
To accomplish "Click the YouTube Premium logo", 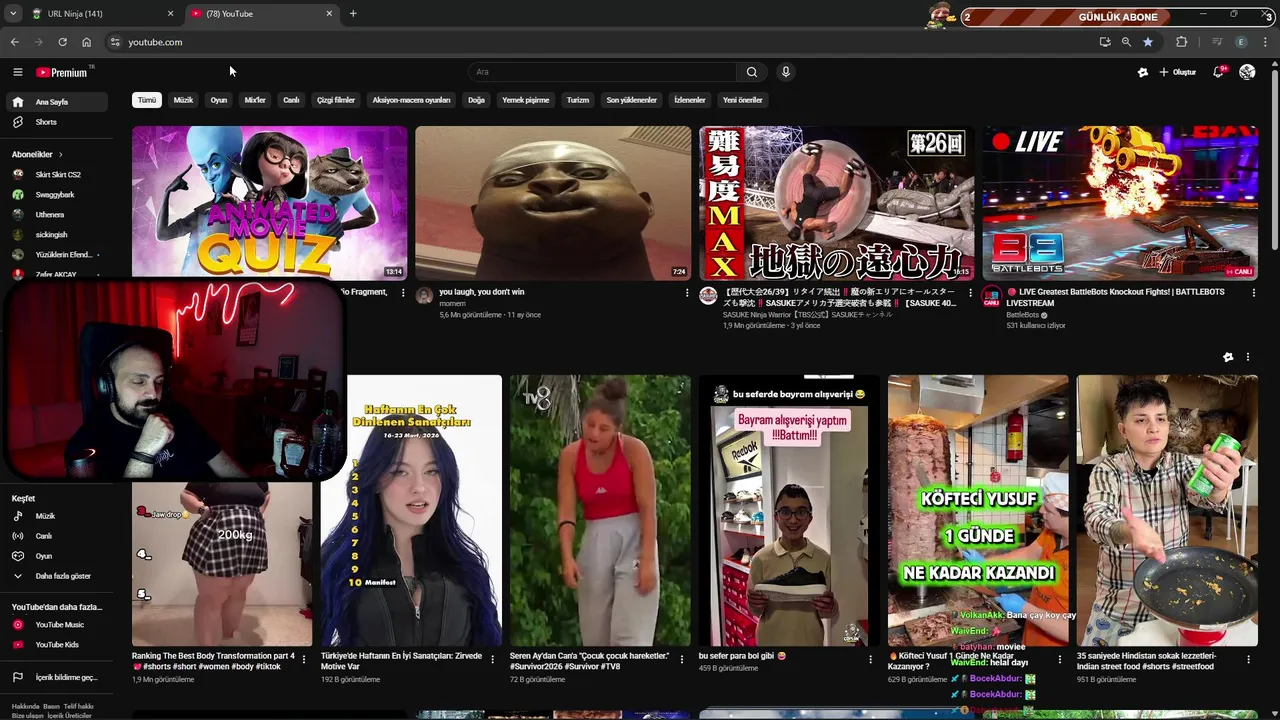I will coord(62,72).
